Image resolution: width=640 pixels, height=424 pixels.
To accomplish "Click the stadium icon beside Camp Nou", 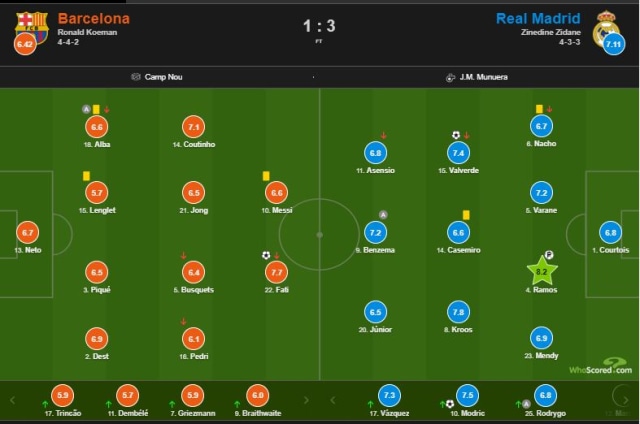I will click(136, 77).
